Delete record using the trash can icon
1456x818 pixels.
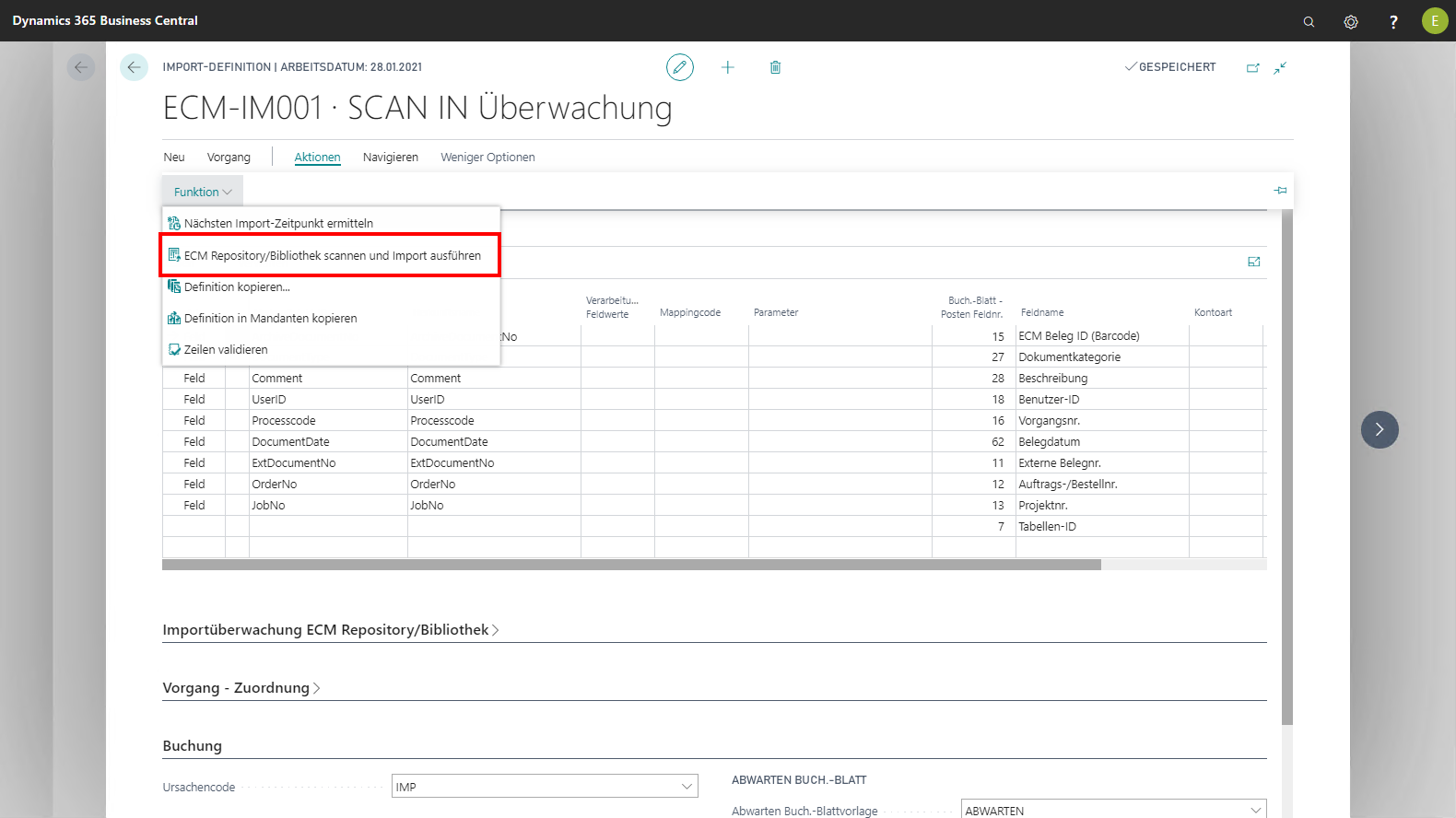tap(775, 67)
